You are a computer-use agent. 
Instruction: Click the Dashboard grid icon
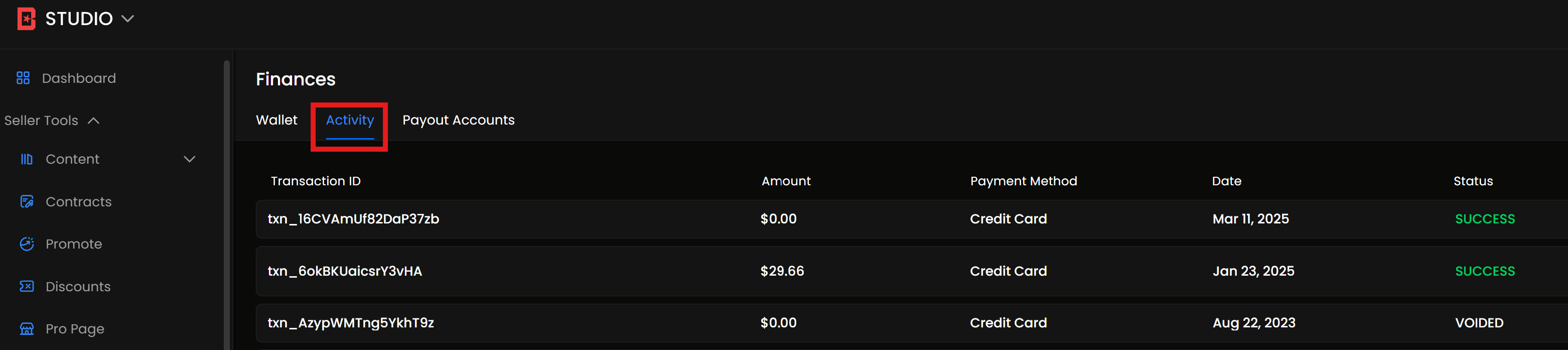point(23,78)
